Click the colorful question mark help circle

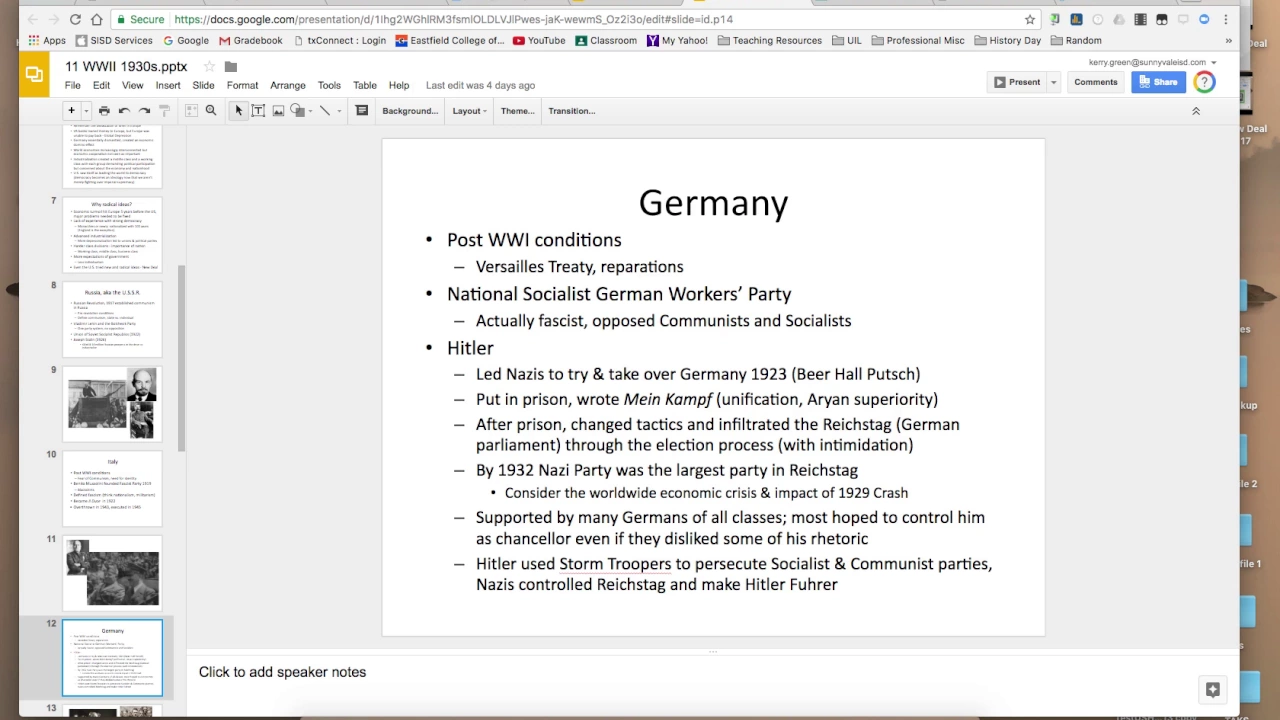[1204, 82]
